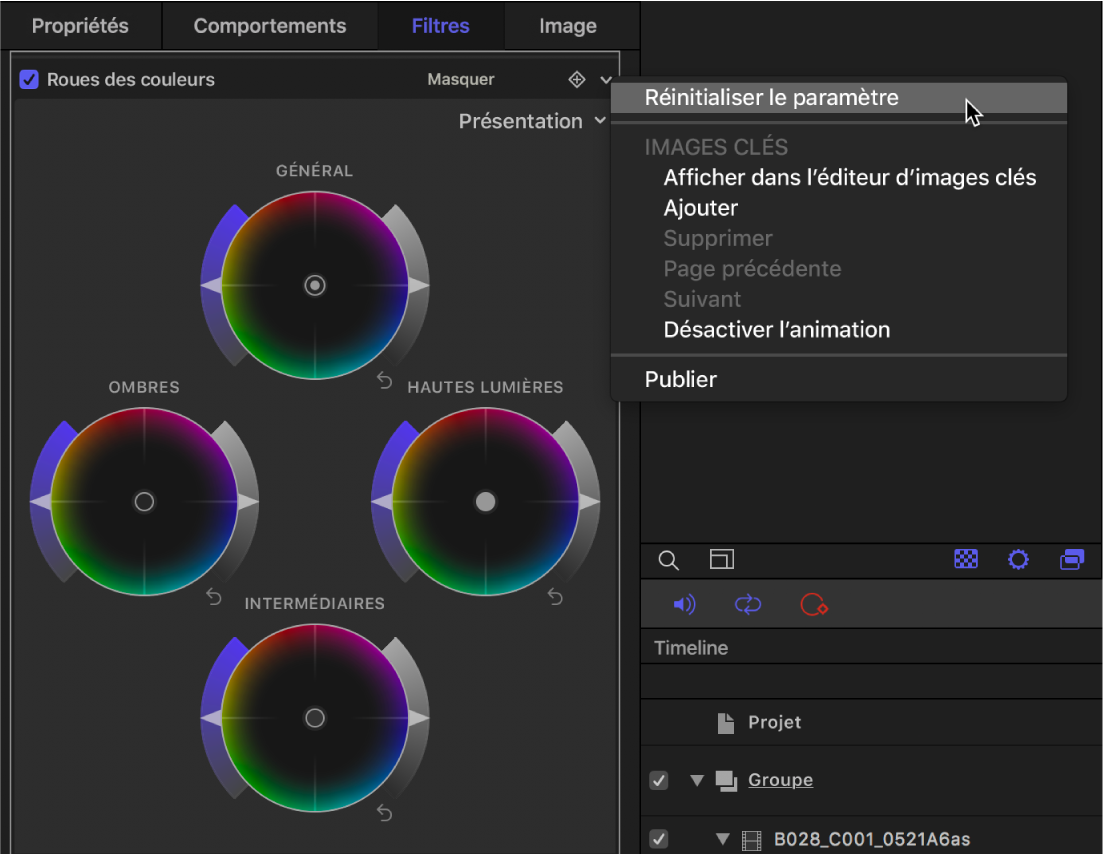Open the Timeline search magnifier
The width and height of the screenshot is (1103, 854).
point(668,560)
